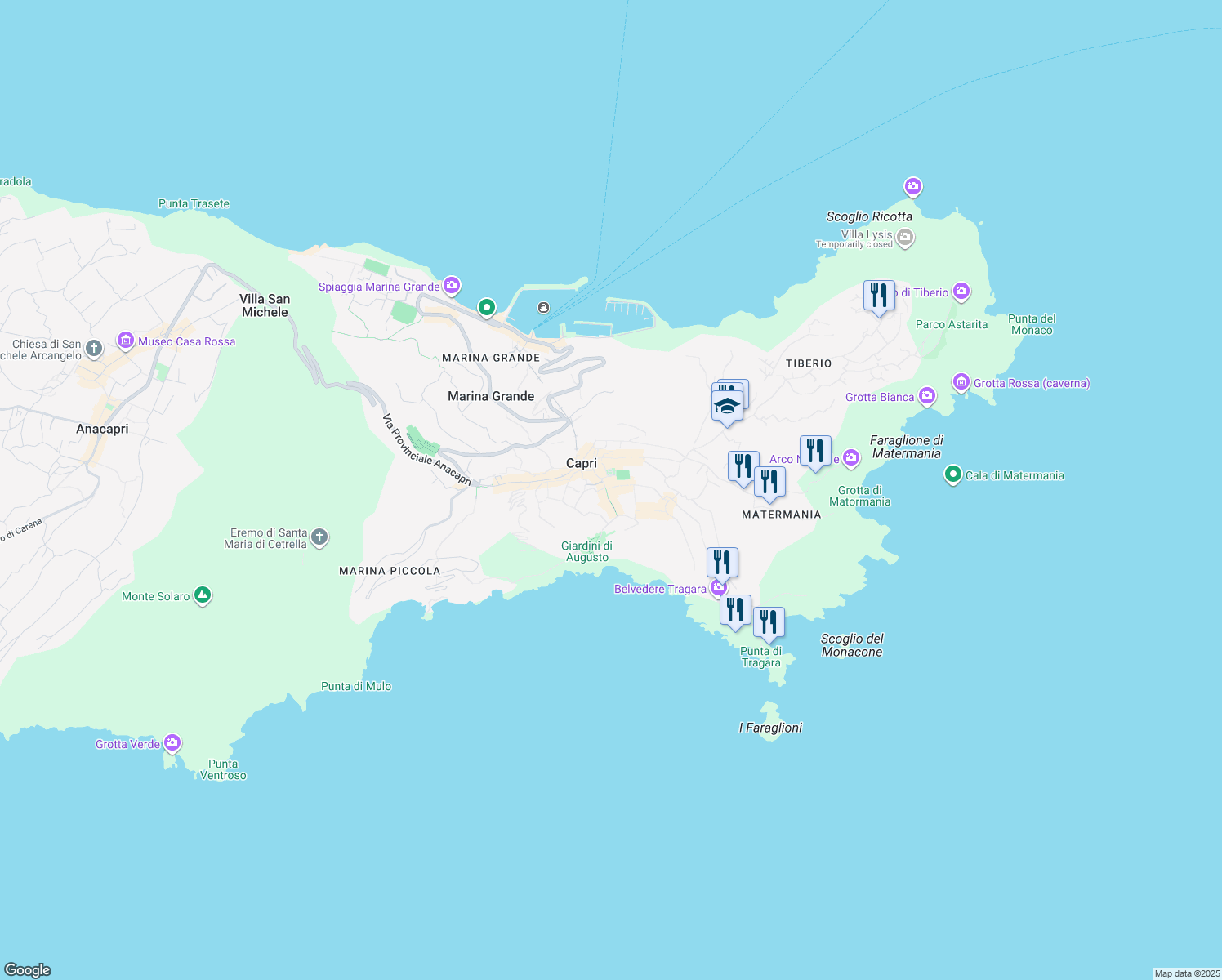Select the camera icon for Grotta Rossa caverna
This screenshot has height=980, width=1222.
click(961, 382)
